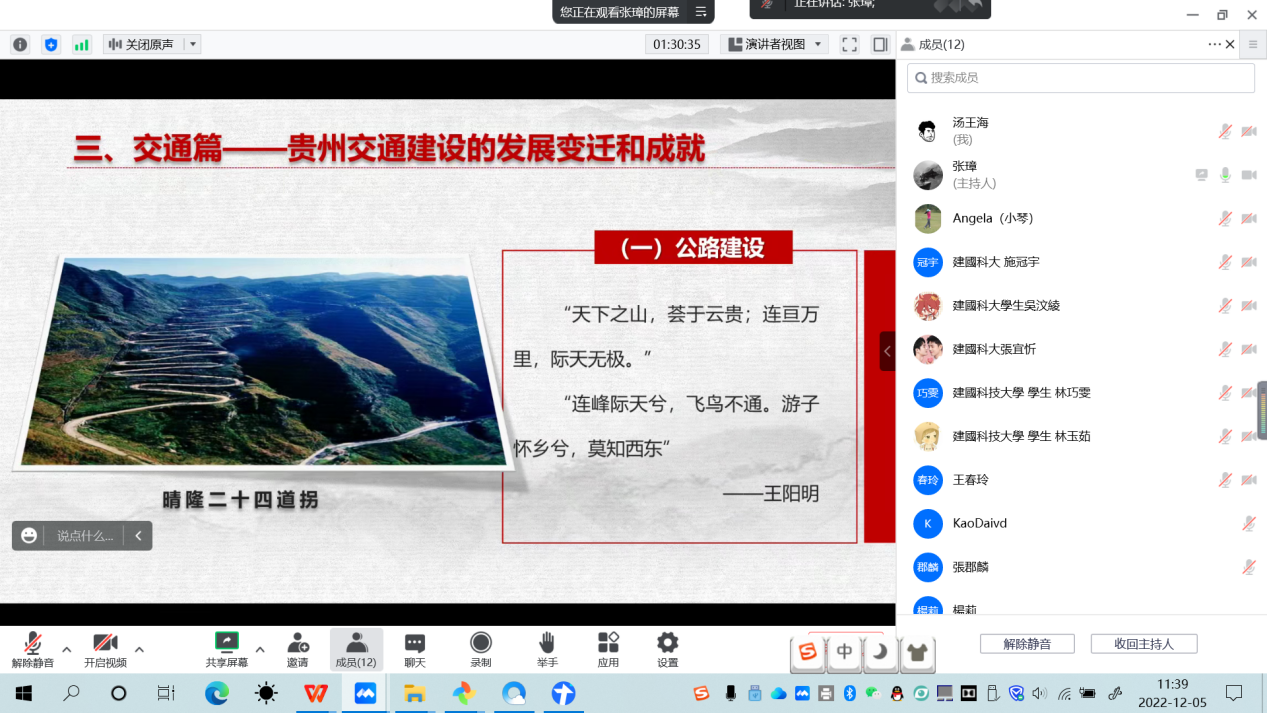1267x713 pixels.
Task: Click the meeting info icon at top-left
Action: coord(20,45)
